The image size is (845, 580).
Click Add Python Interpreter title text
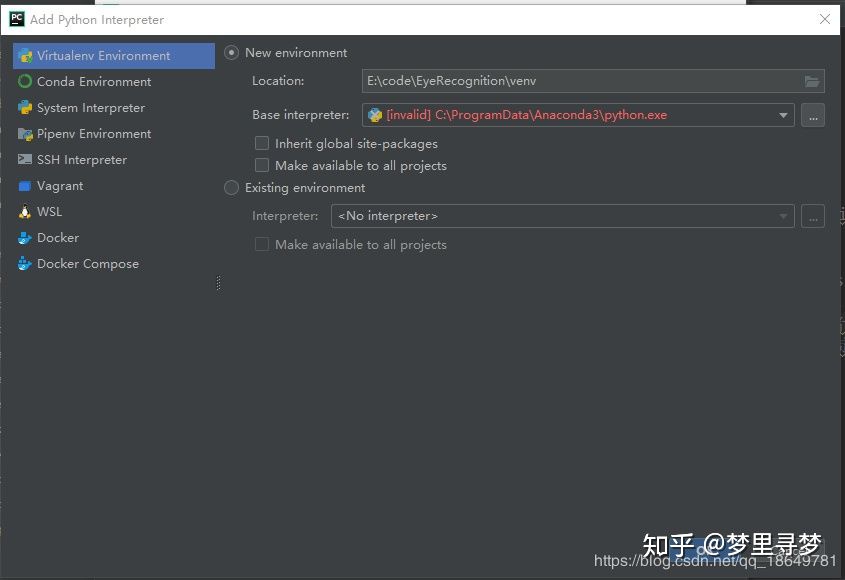[x=97, y=20]
